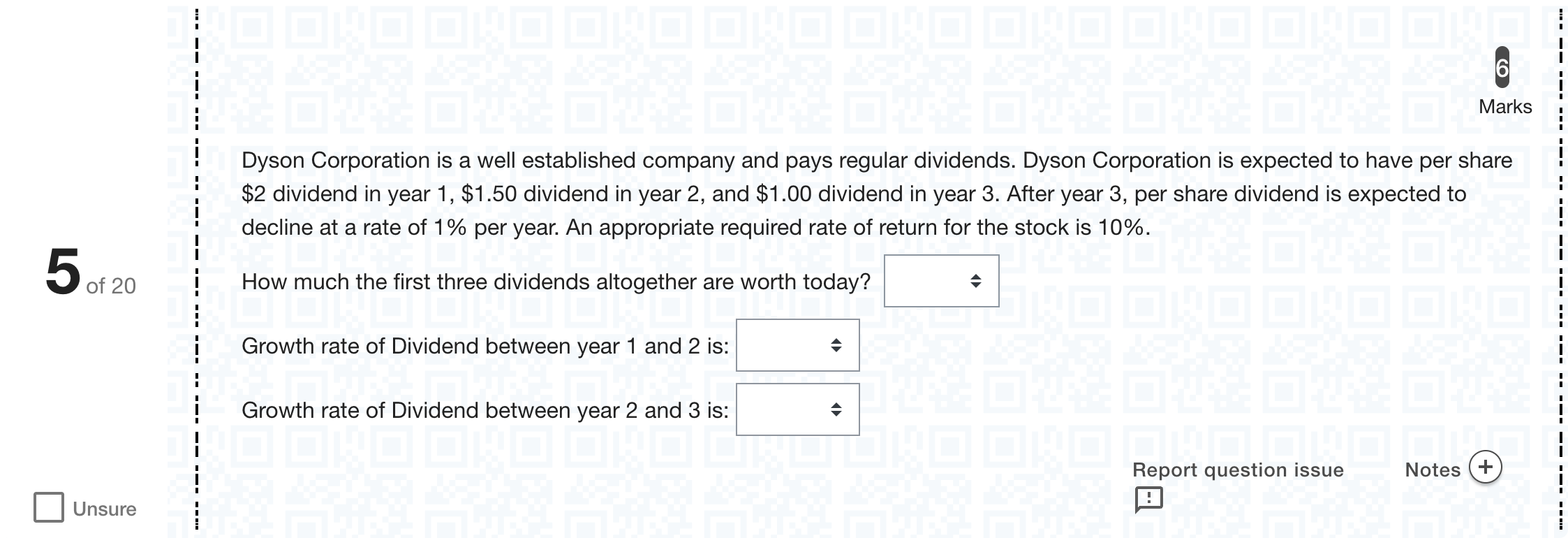Image resolution: width=1568 pixels, height=538 pixels.
Task: Open the first three dividends worth dropdown
Action: (941, 281)
